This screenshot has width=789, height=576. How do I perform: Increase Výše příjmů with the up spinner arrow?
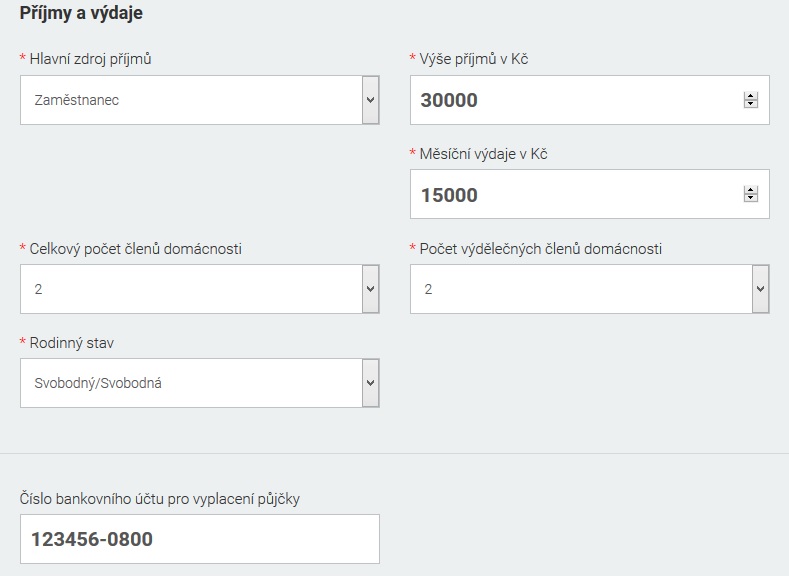click(751, 97)
